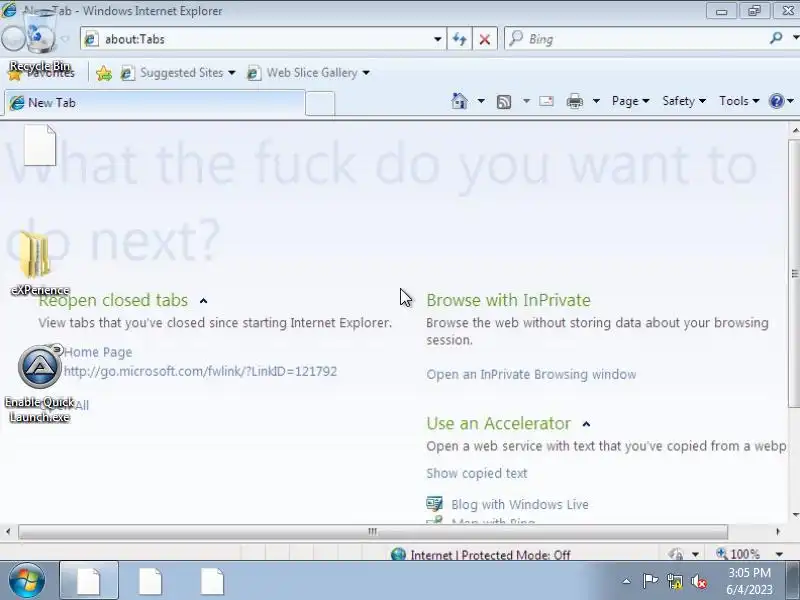The width and height of the screenshot is (800, 600).
Task: Open the Suggested Sites dropdown
Action: 232,73
